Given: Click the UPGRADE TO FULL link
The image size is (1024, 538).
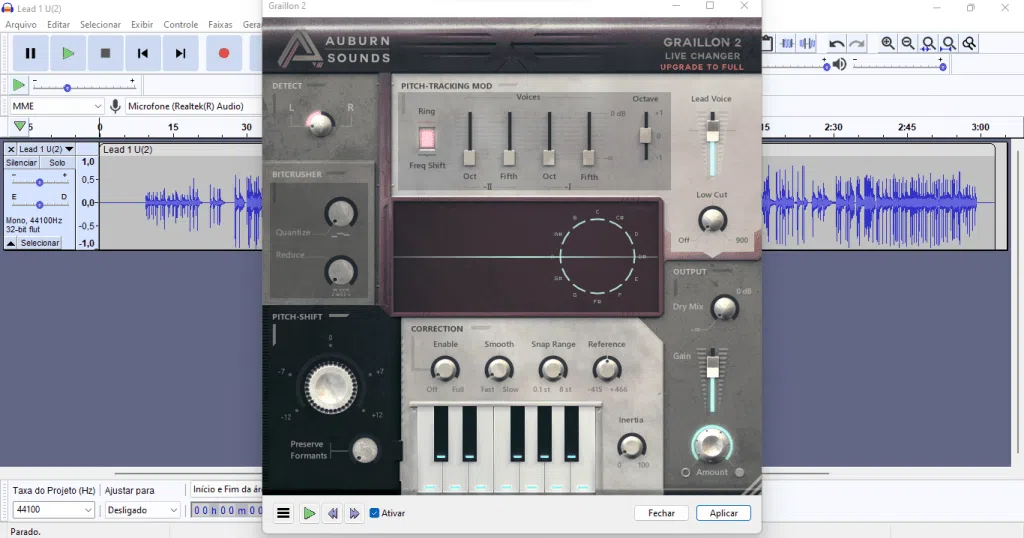Looking at the screenshot, I should click(701, 67).
